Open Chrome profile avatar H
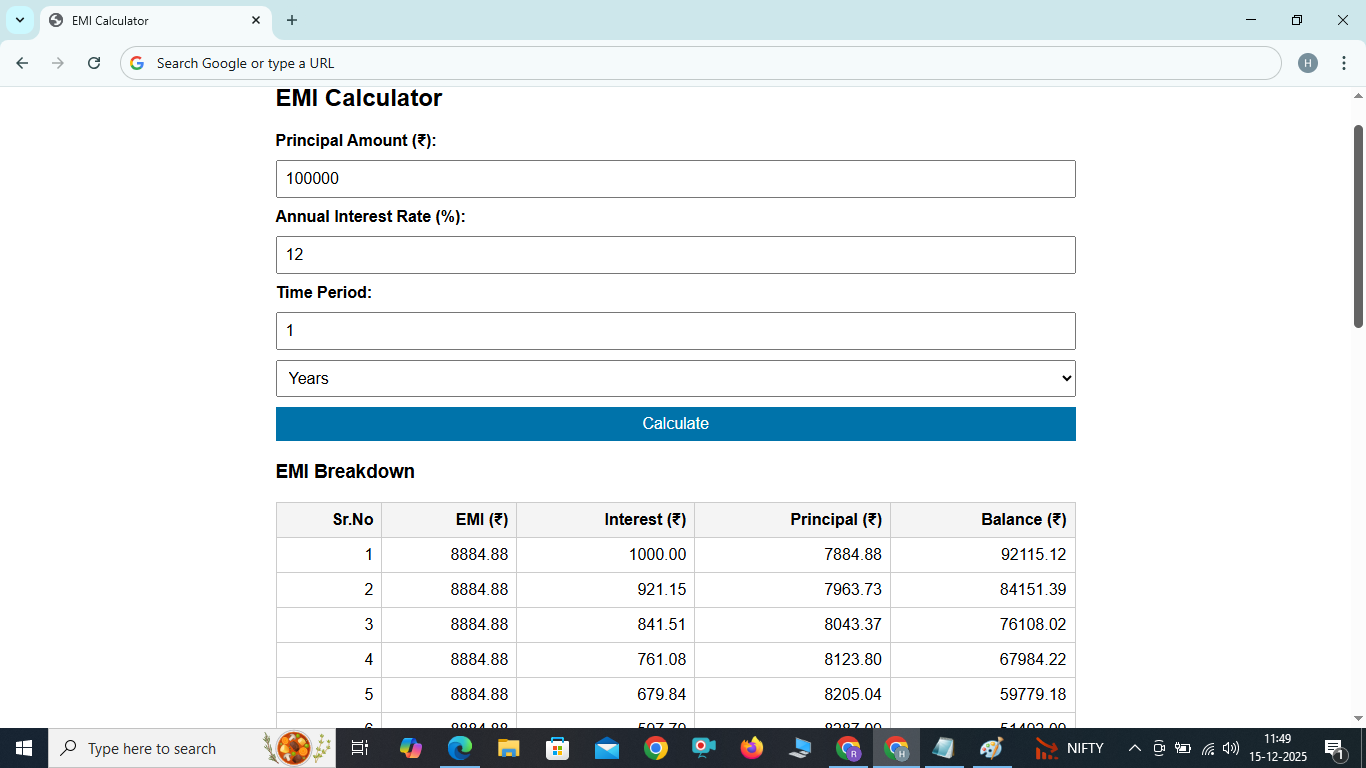 coord(1309,62)
